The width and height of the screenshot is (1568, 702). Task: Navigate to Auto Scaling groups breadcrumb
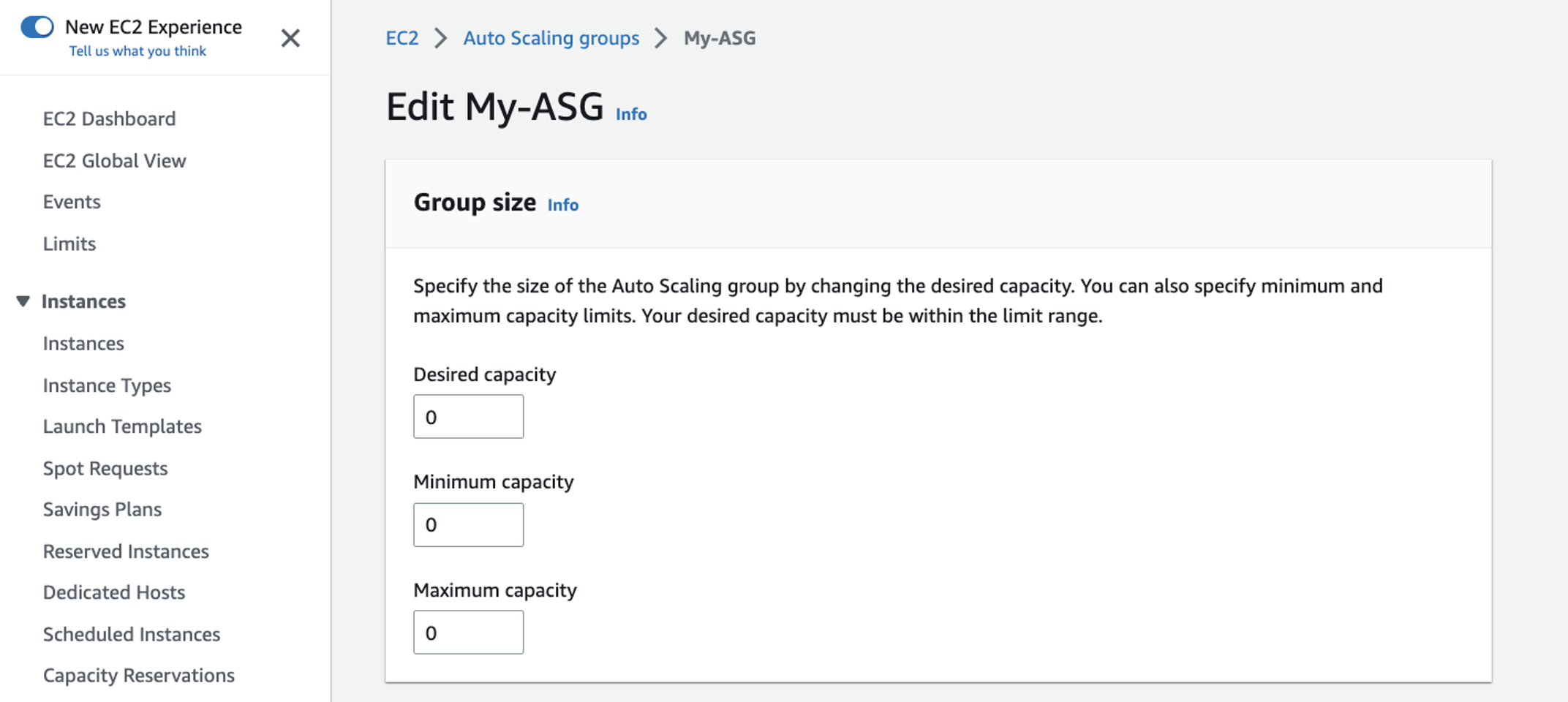[x=551, y=37]
